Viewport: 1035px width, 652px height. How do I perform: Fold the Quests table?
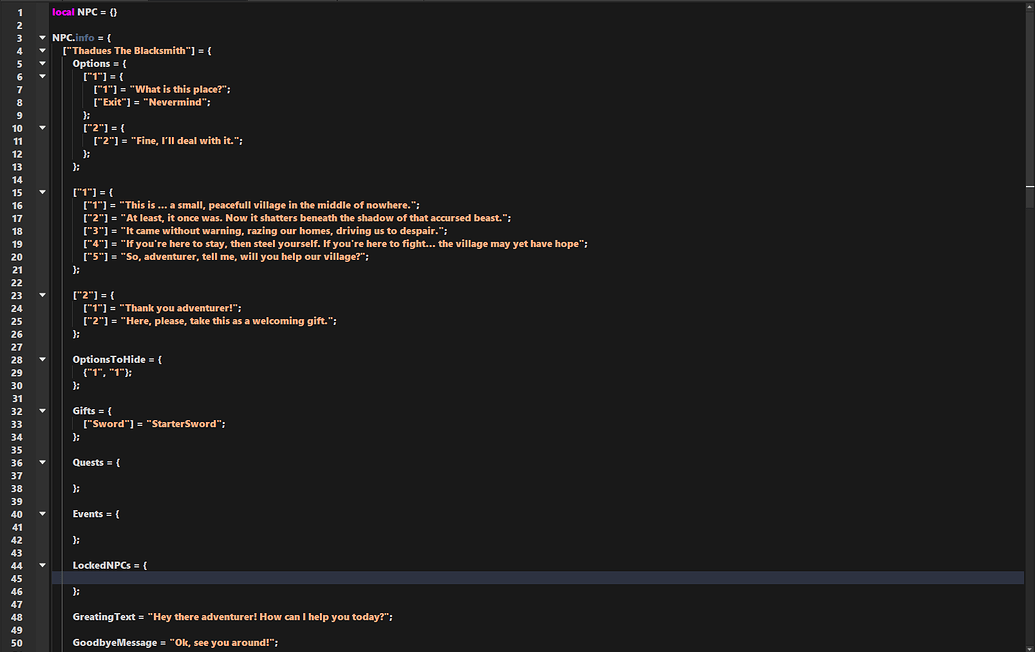(x=42, y=462)
